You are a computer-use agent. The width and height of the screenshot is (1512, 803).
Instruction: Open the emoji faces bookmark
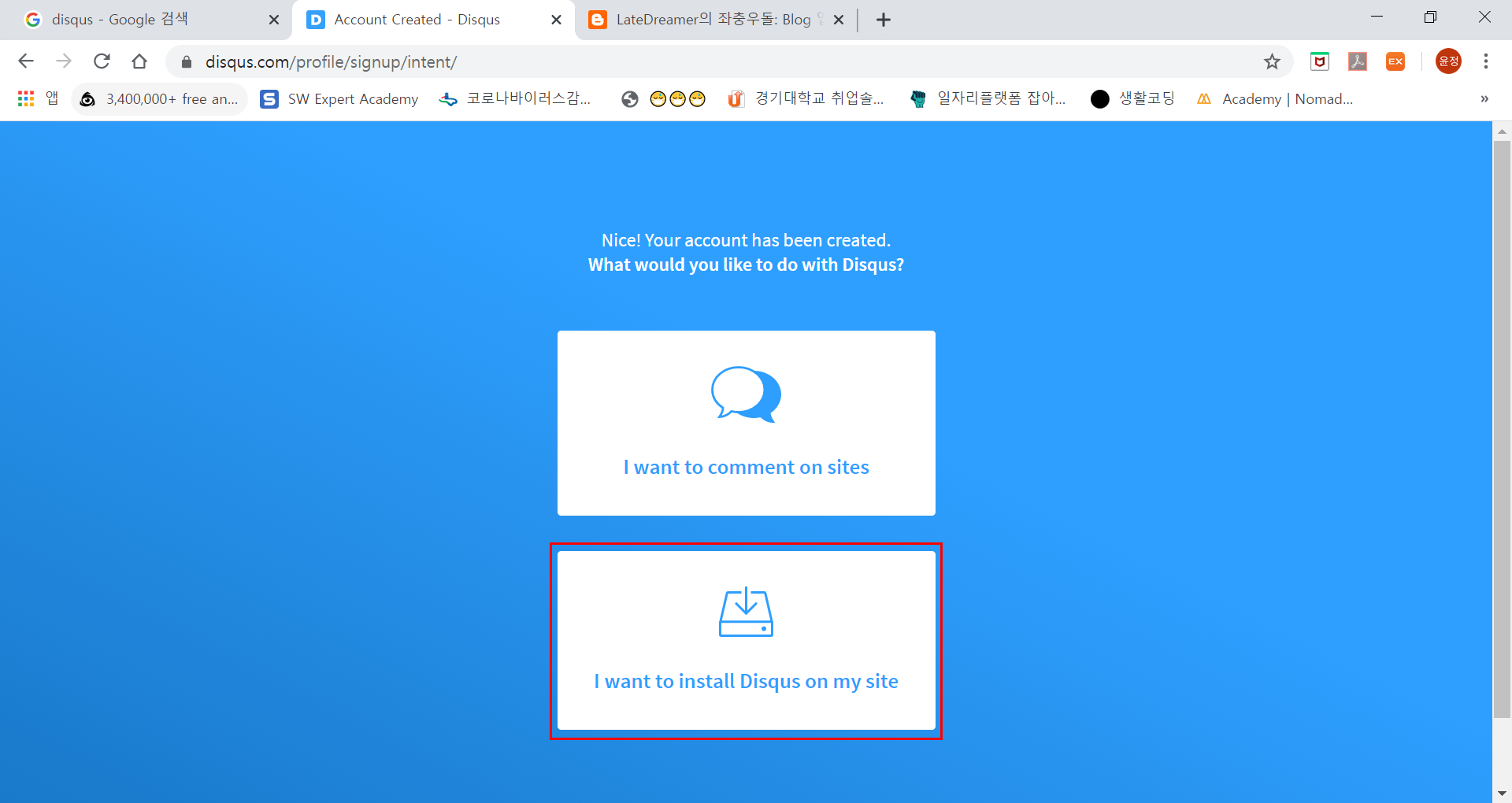664,98
